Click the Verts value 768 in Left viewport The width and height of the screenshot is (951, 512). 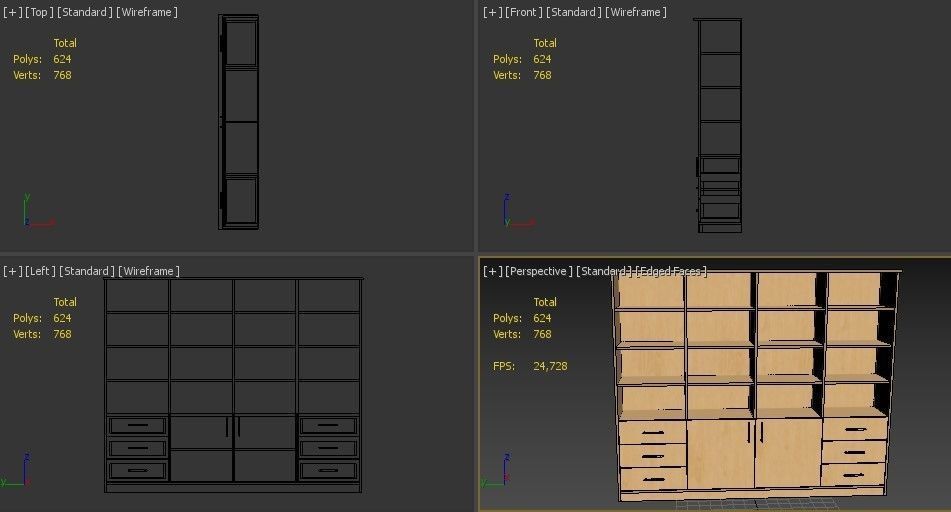click(x=62, y=334)
